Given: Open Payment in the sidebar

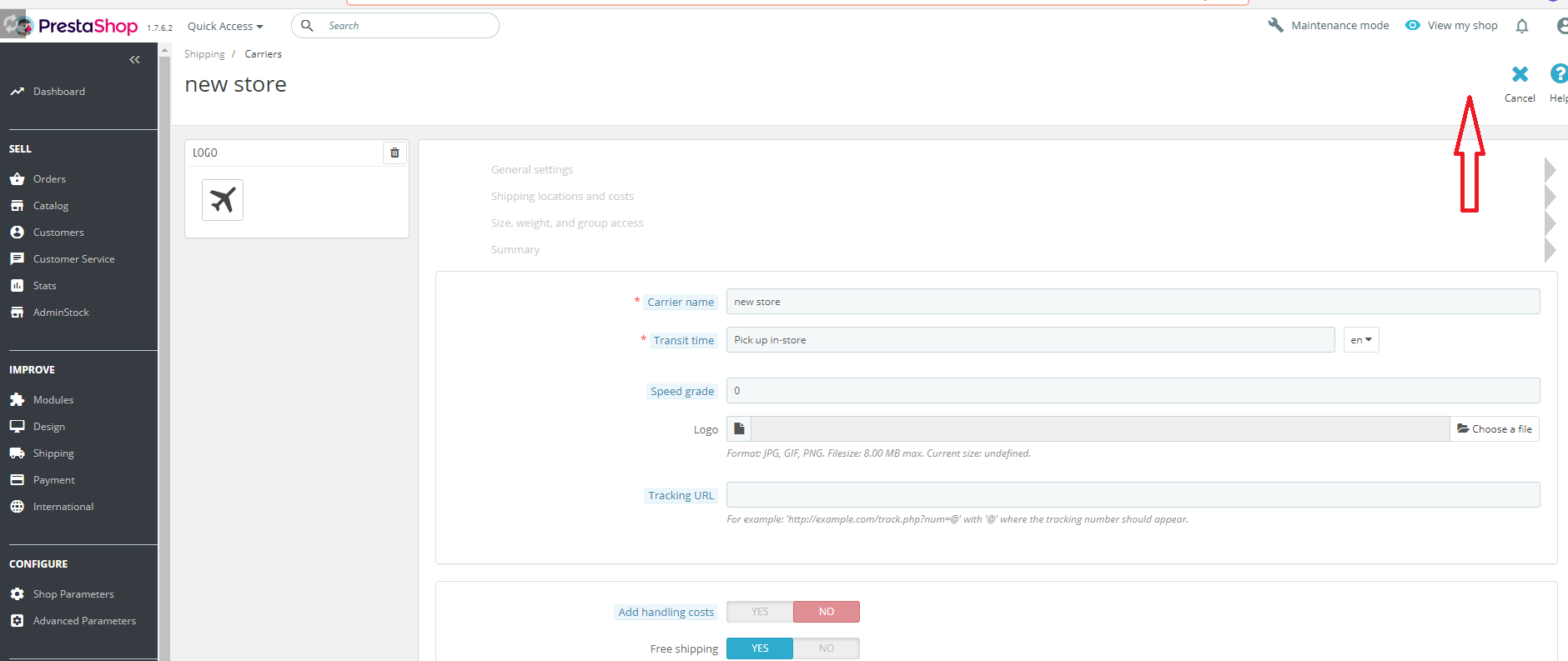Looking at the screenshot, I should (54, 480).
